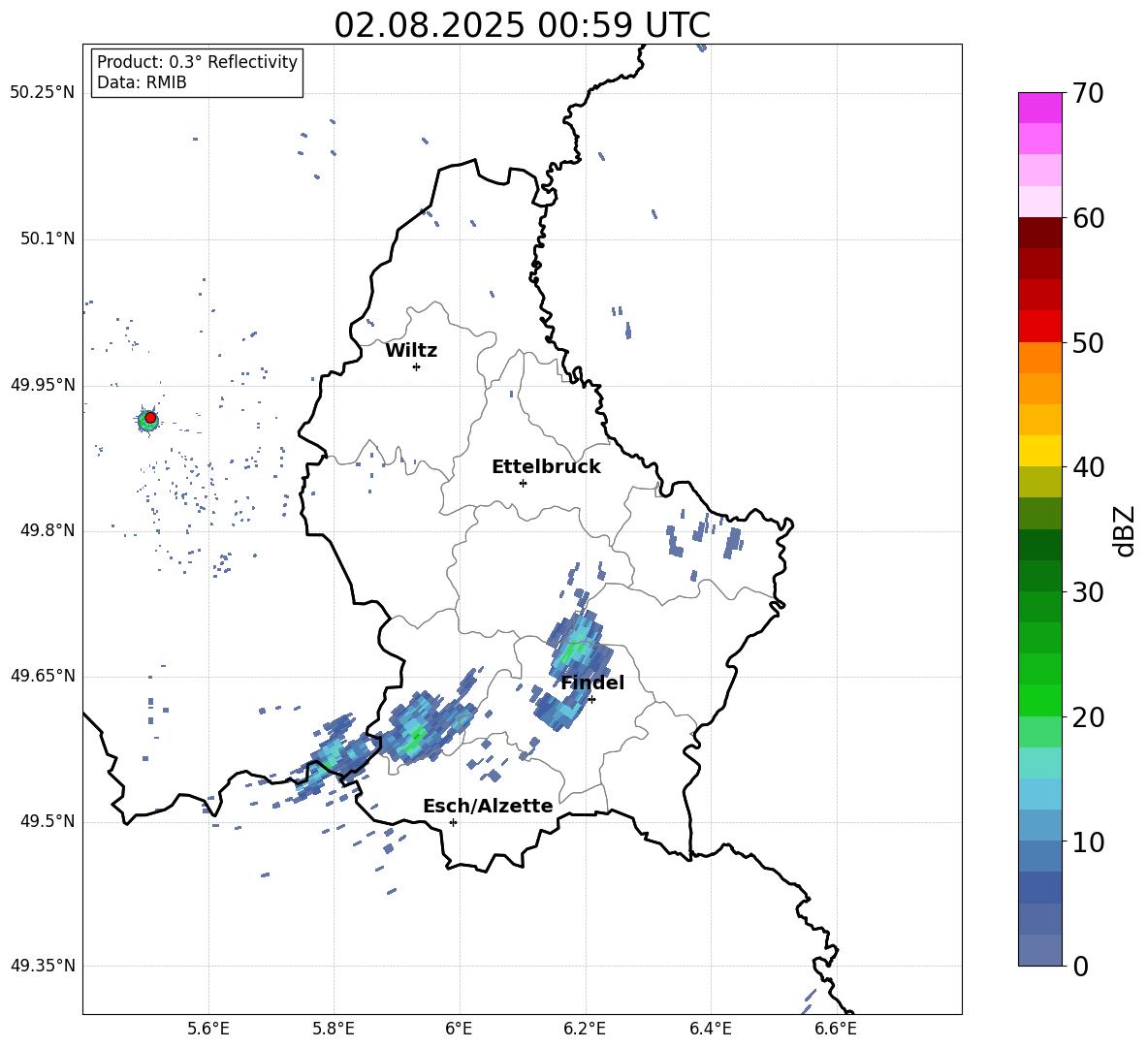The height and width of the screenshot is (1048, 1148).
Task: Click the Findel station label
Action: (x=592, y=683)
